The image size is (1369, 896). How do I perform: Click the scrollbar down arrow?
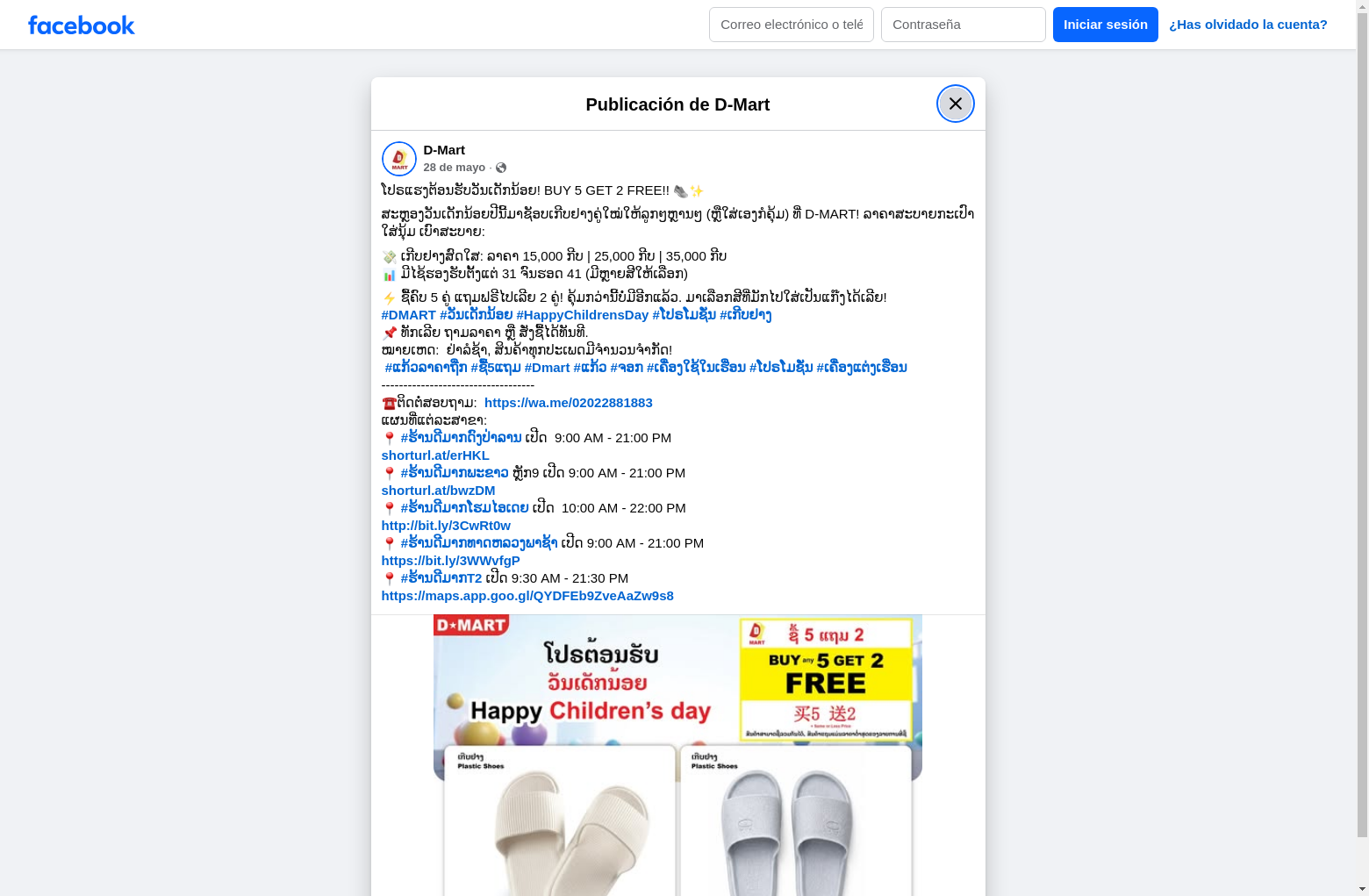(x=1363, y=889)
